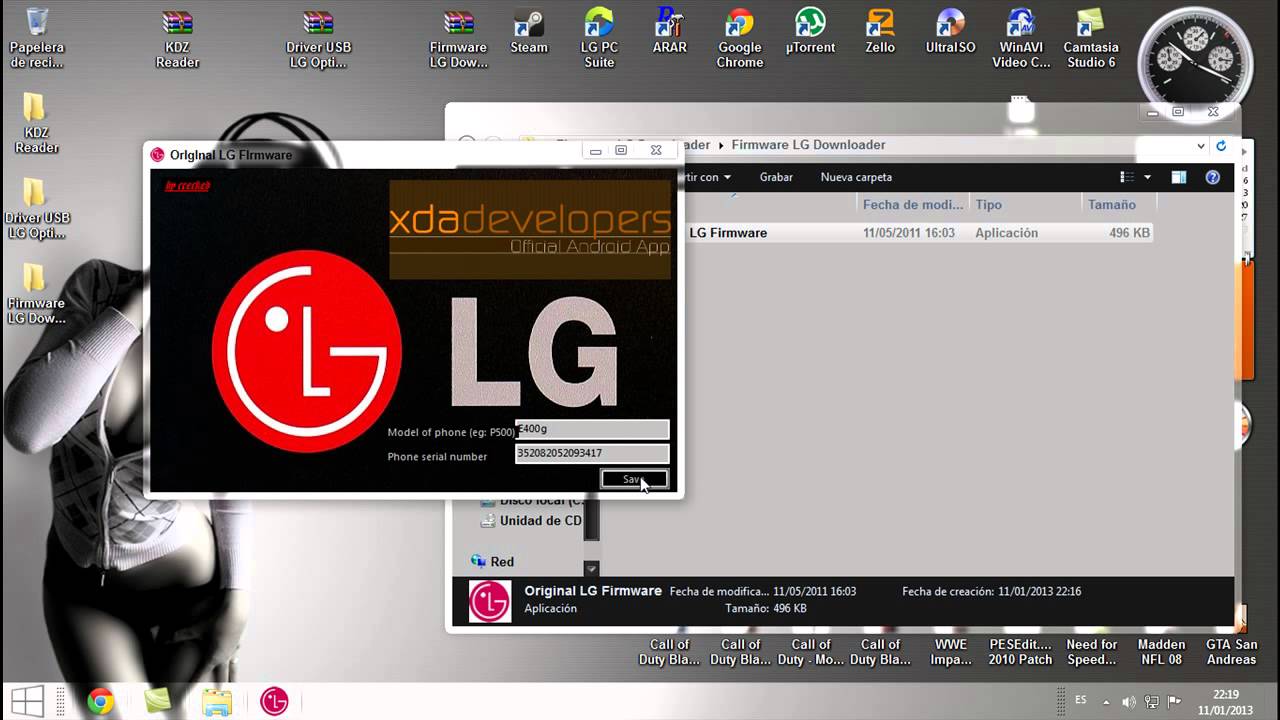Open the Compartir con dropdown in Explorer
The width and height of the screenshot is (1280, 720).
point(705,177)
